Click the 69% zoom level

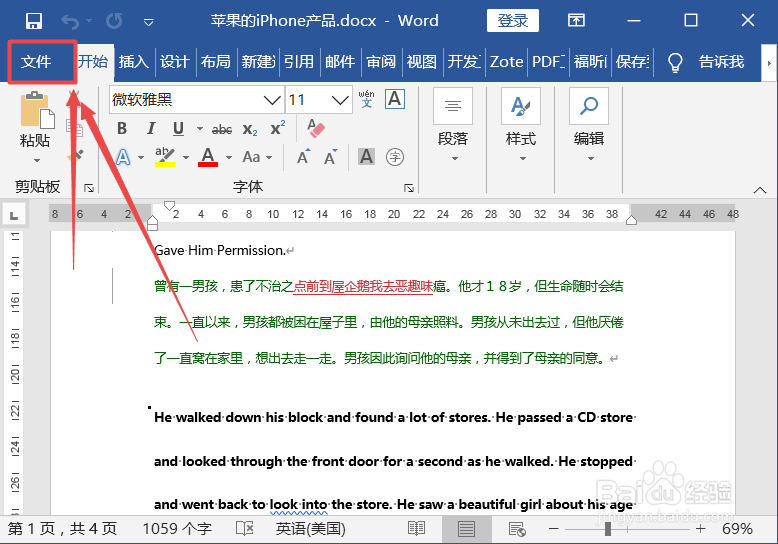pos(737,529)
